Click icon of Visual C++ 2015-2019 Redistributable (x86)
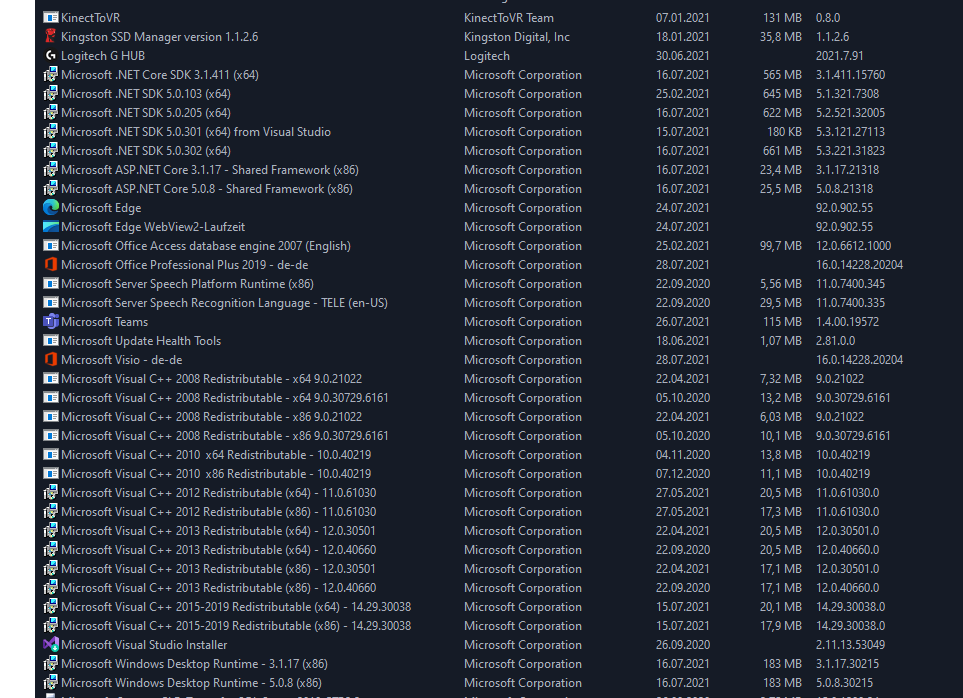The height and width of the screenshot is (698, 963). pyautogui.click(x=50, y=626)
